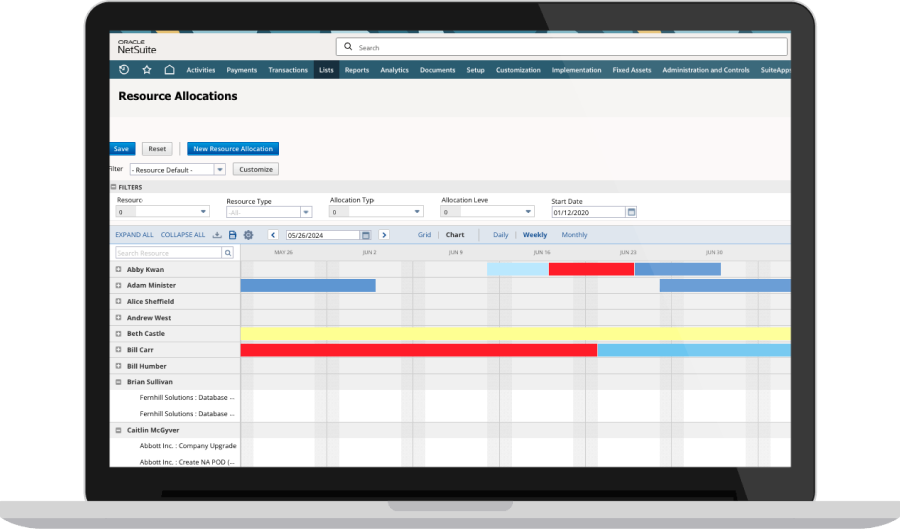This screenshot has height=529, width=900.
Task: Click the Shortcuts star icon
Action: tap(147, 70)
